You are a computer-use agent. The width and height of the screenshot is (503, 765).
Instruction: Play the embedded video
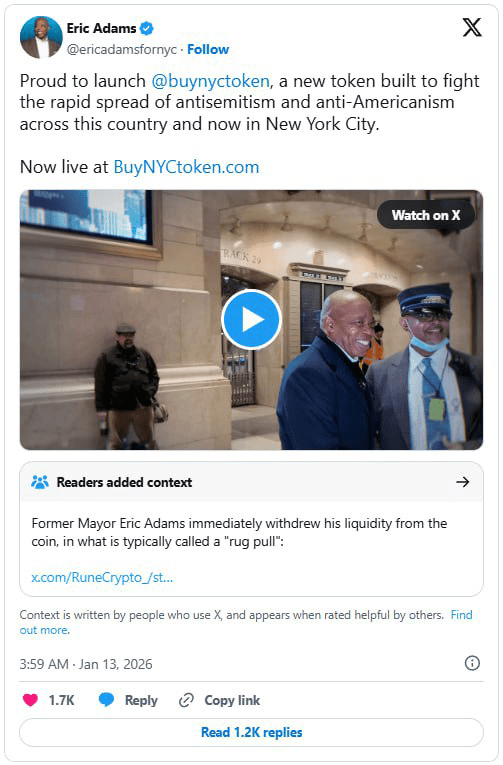point(251,320)
